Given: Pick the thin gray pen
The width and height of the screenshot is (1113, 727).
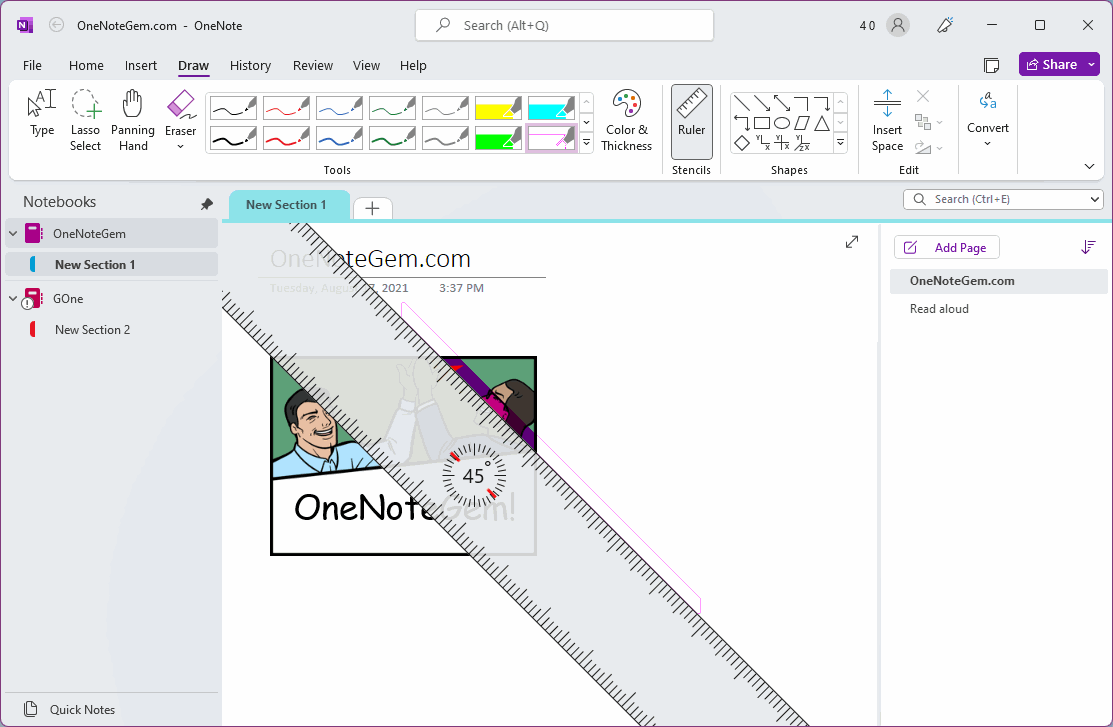Looking at the screenshot, I should [446, 108].
